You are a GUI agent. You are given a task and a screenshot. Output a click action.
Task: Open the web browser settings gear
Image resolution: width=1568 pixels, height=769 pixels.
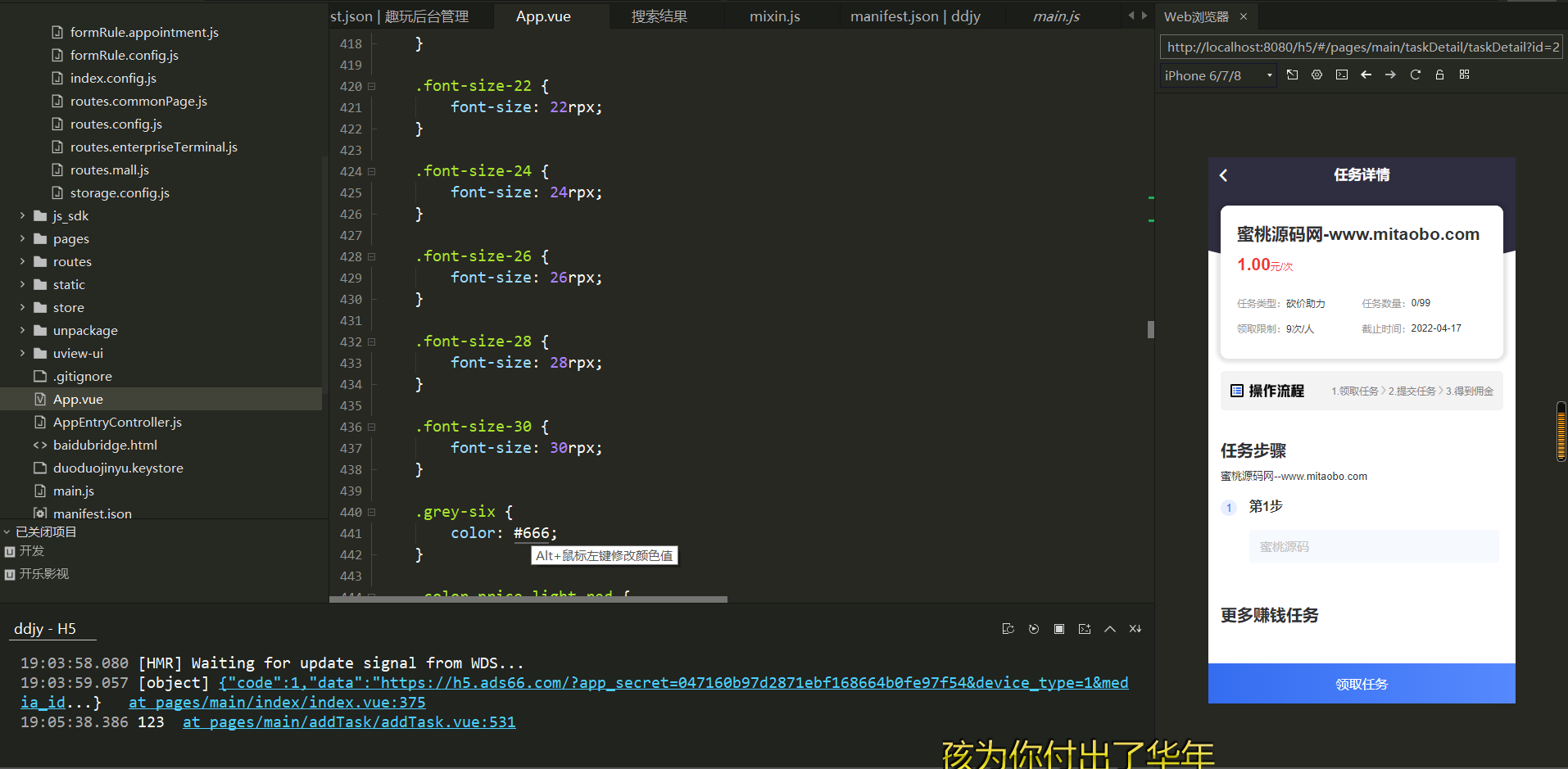click(x=1316, y=75)
